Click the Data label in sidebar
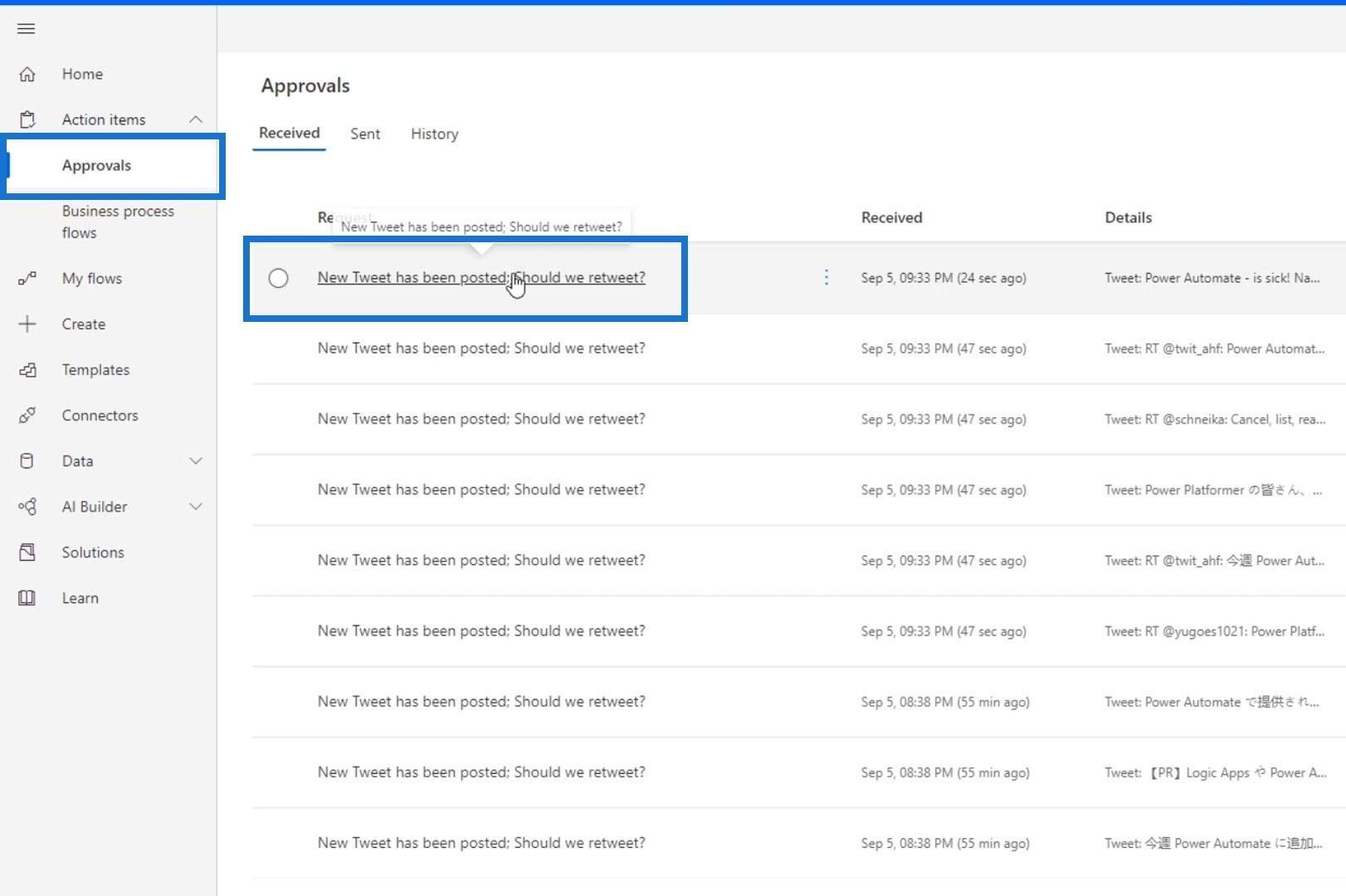This screenshot has height=896, width=1346. [x=77, y=461]
